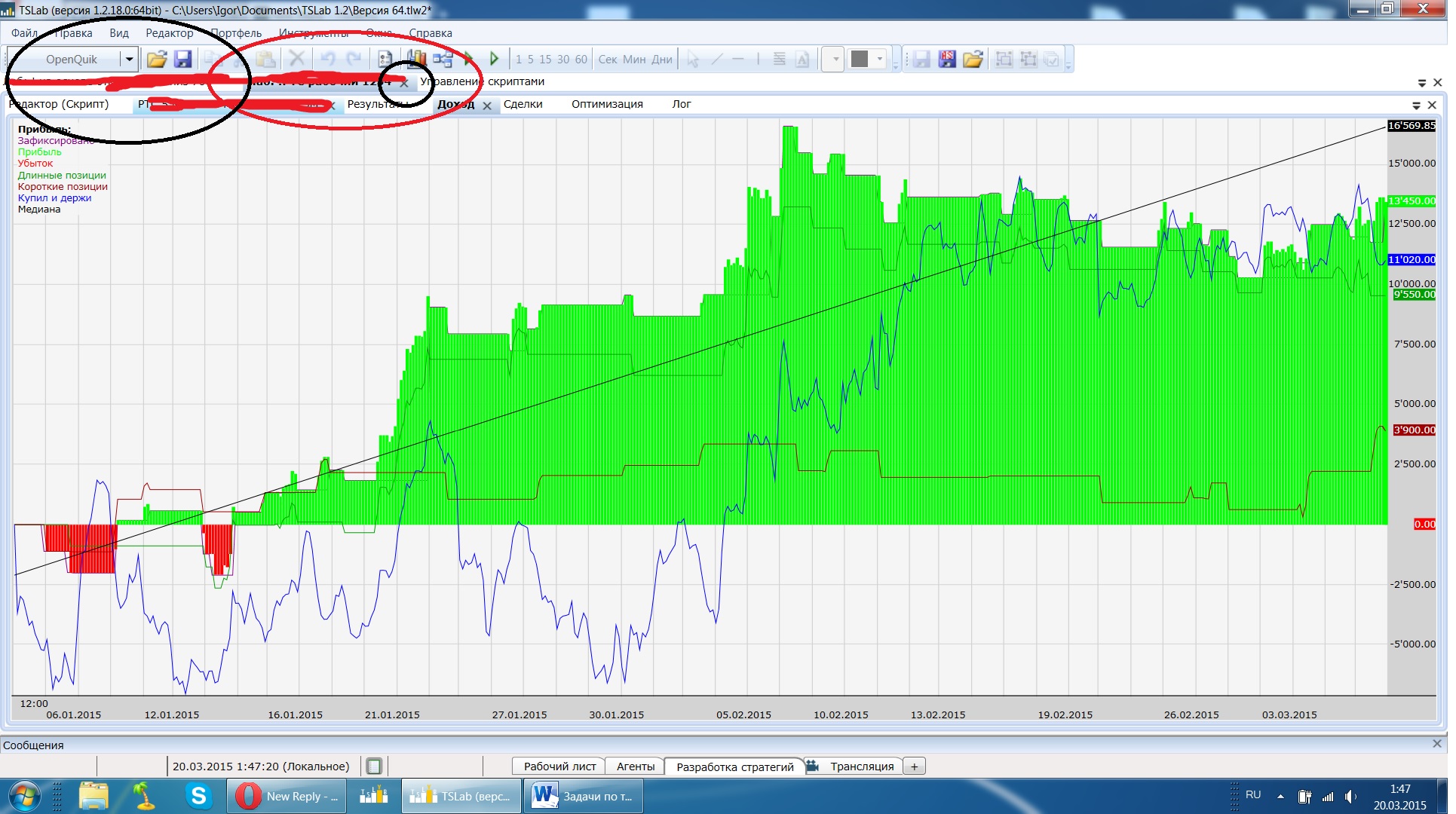Click the 'save as' red-blue disk icon
This screenshot has width=1456, height=814.
(947, 60)
